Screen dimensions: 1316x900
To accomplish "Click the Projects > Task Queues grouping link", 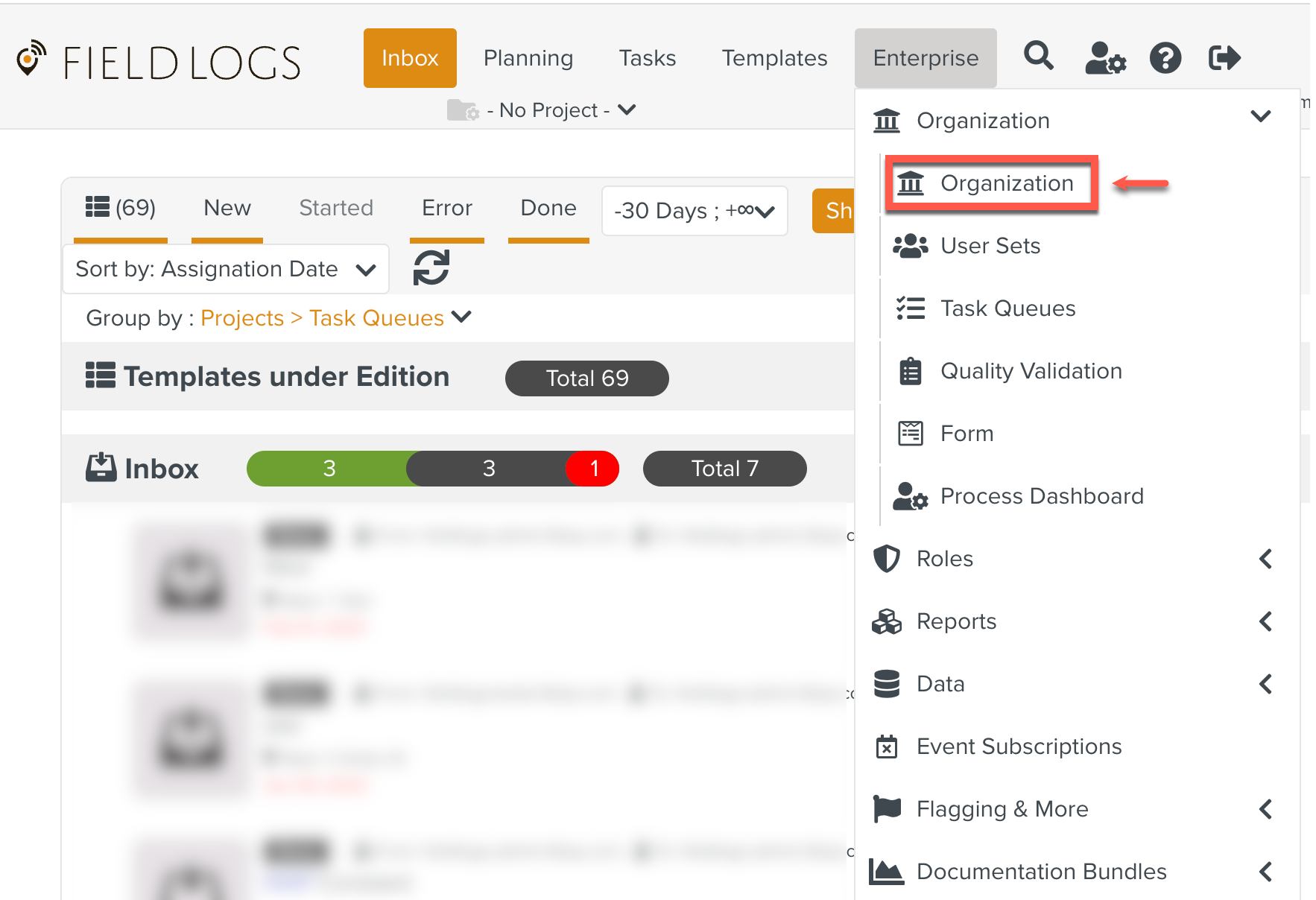I will tap(322, 318).
